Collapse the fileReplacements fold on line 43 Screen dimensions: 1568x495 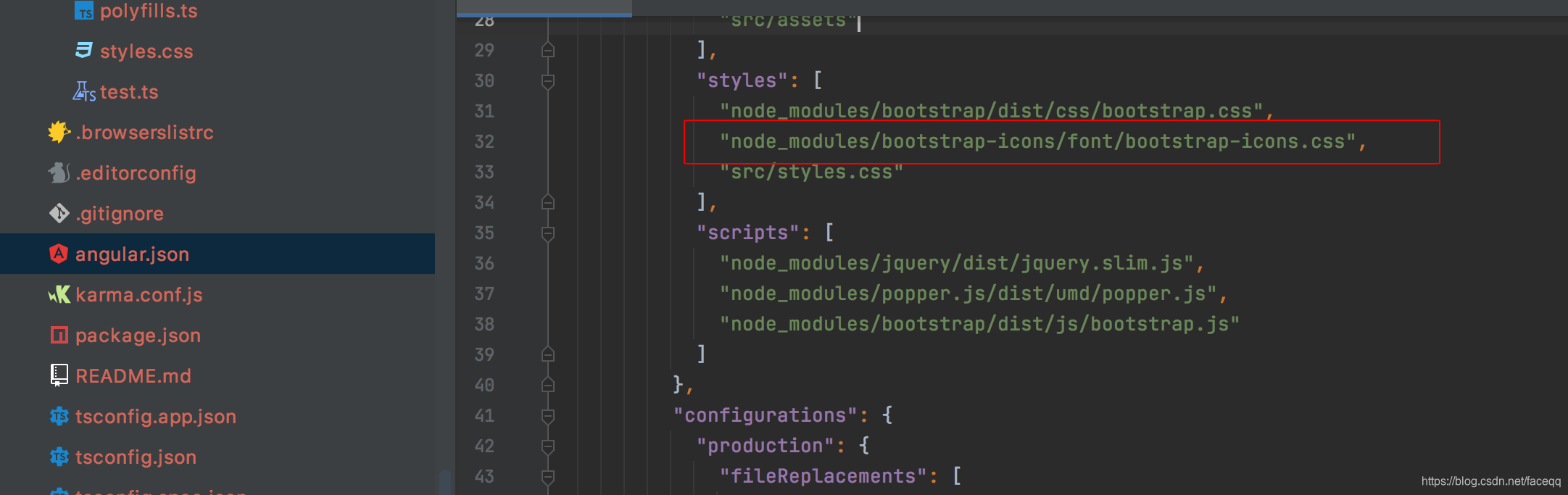coord(548,476)
